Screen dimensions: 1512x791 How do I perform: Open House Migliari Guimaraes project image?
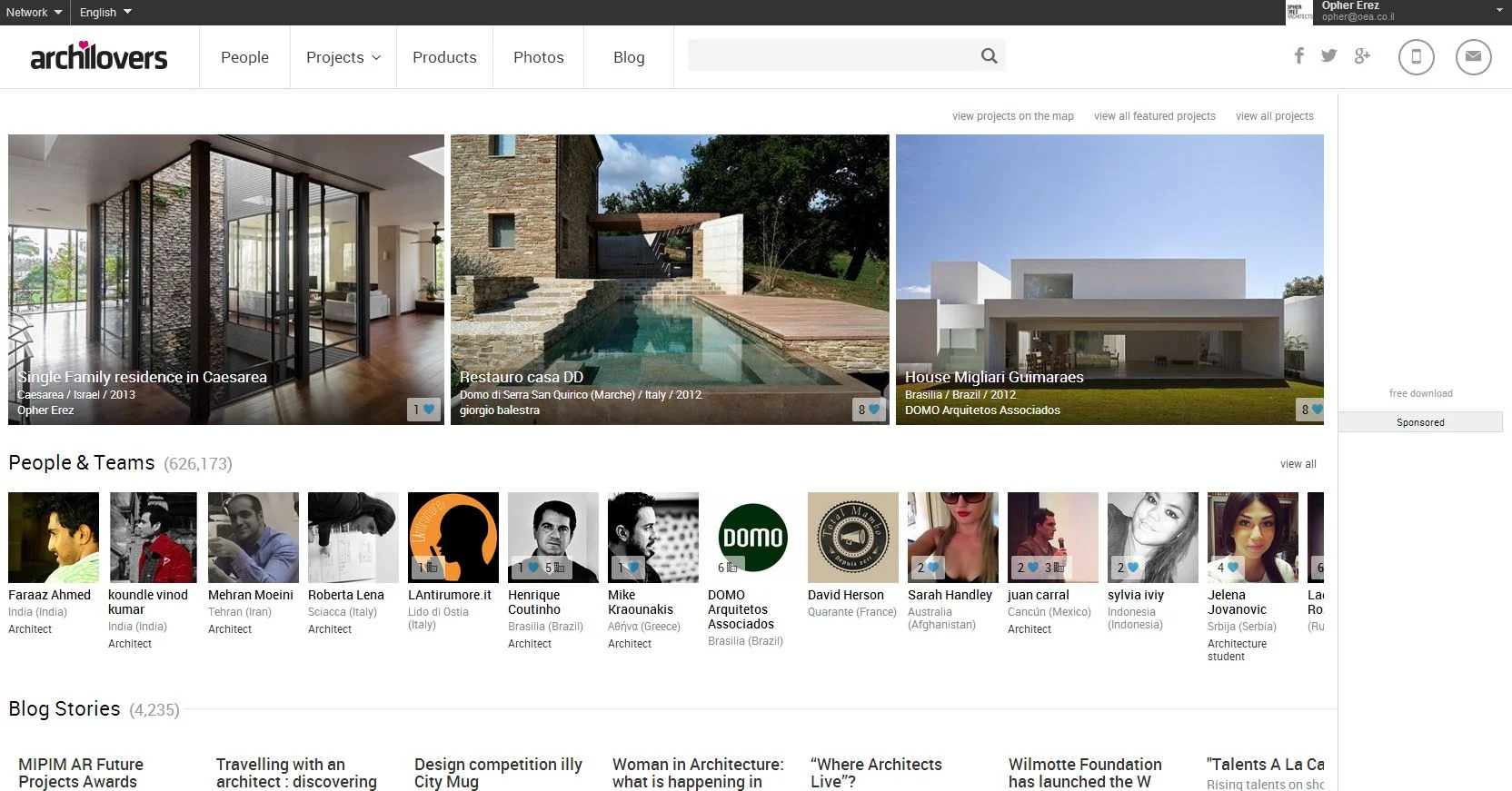pyautogui.click(x=1109, y=280)
